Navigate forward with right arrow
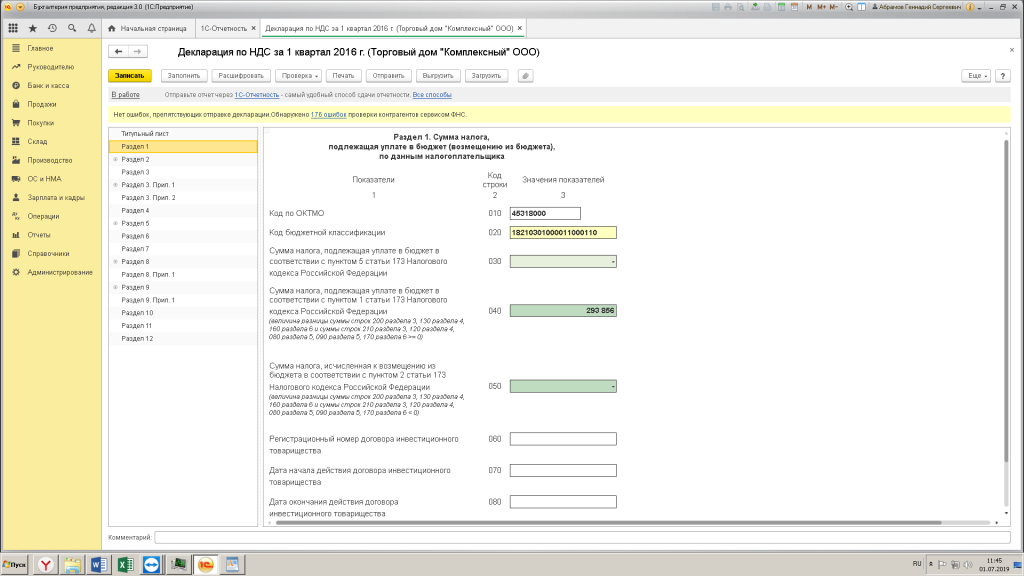Viewport: 1024px width, 576px height. pos(137,52)
